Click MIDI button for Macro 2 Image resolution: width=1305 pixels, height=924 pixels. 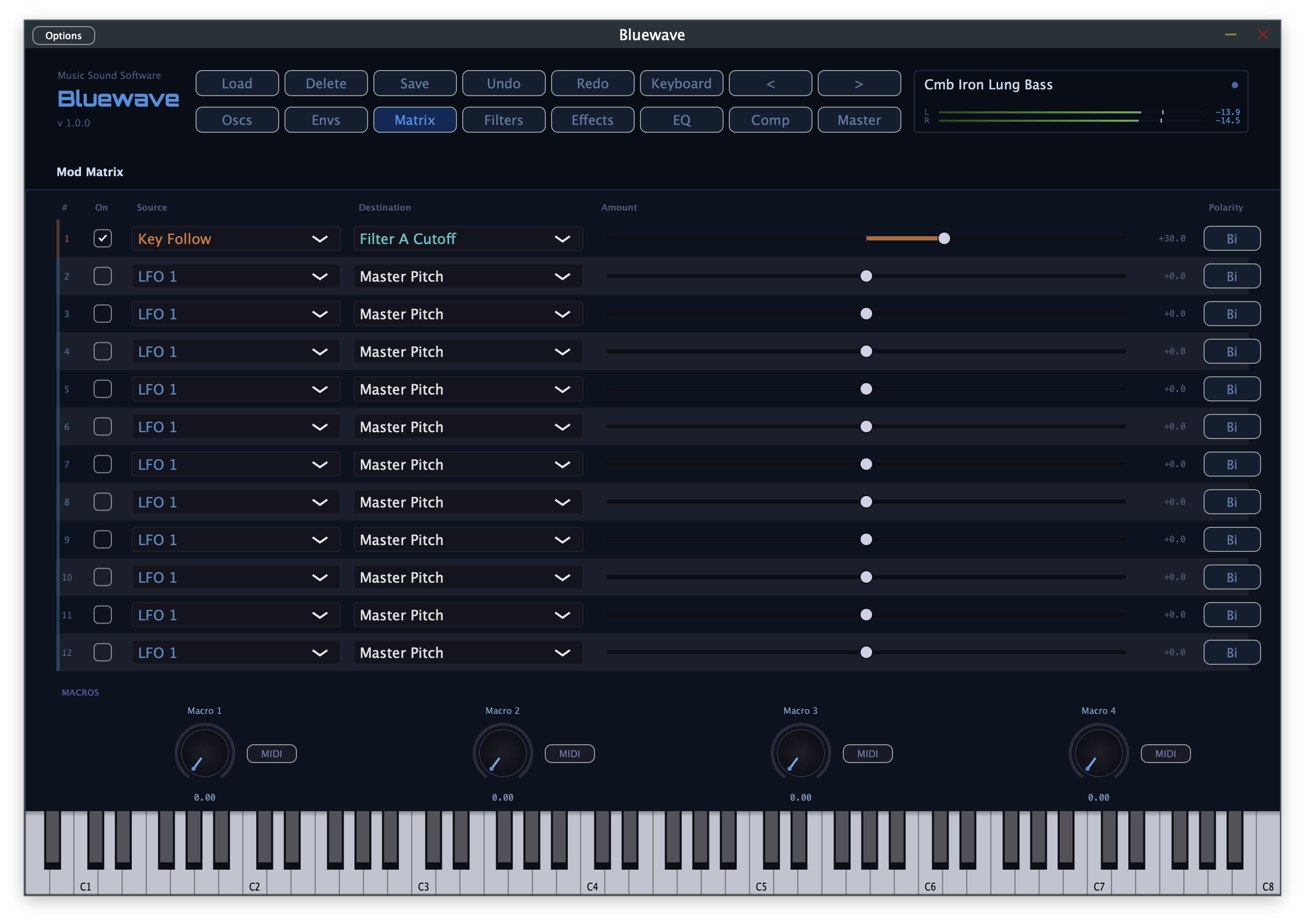pos(569,753)
